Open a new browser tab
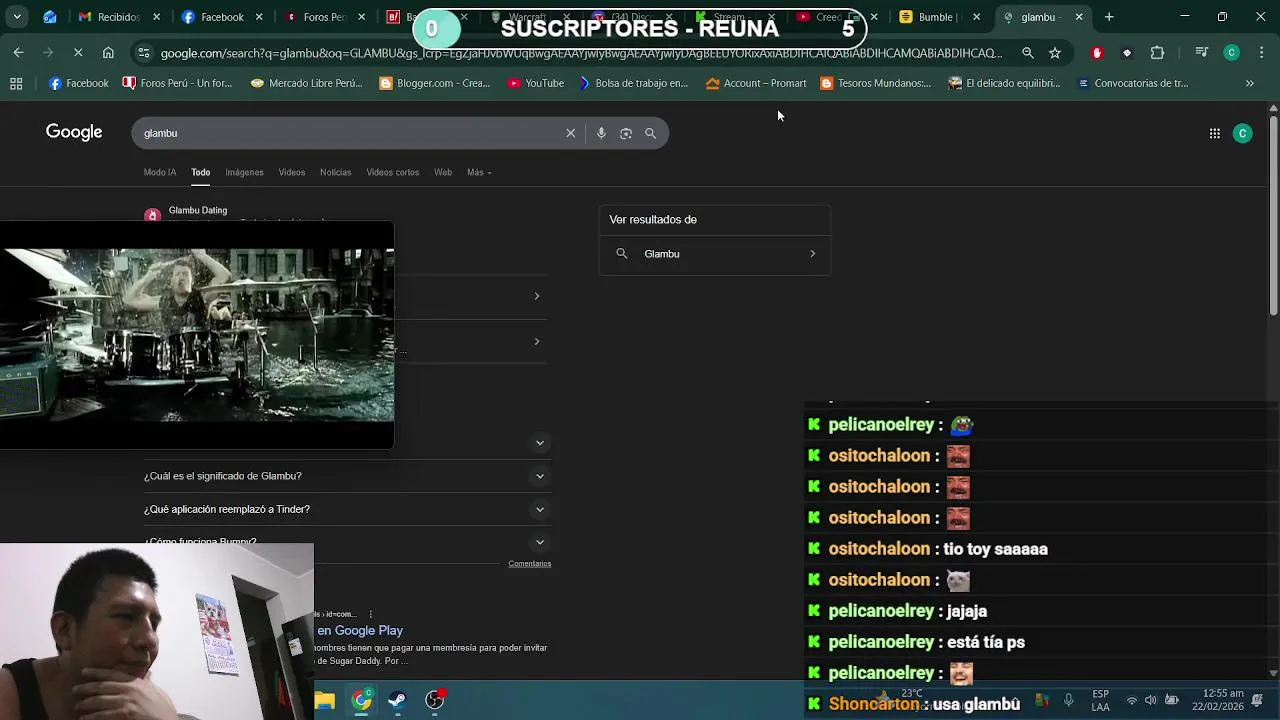This screenshot has height=720, width=1280. 1109,17
